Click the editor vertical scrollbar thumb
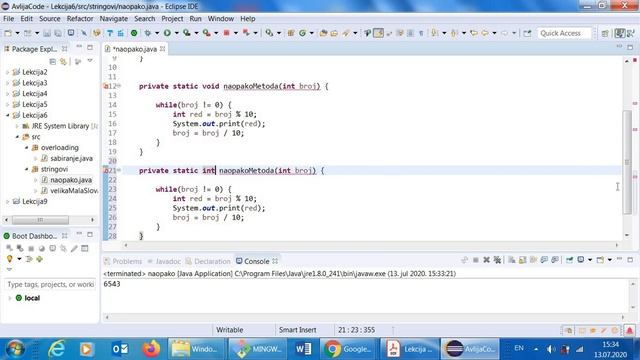Viewport: 640px width, 360px height. (627, 162)
